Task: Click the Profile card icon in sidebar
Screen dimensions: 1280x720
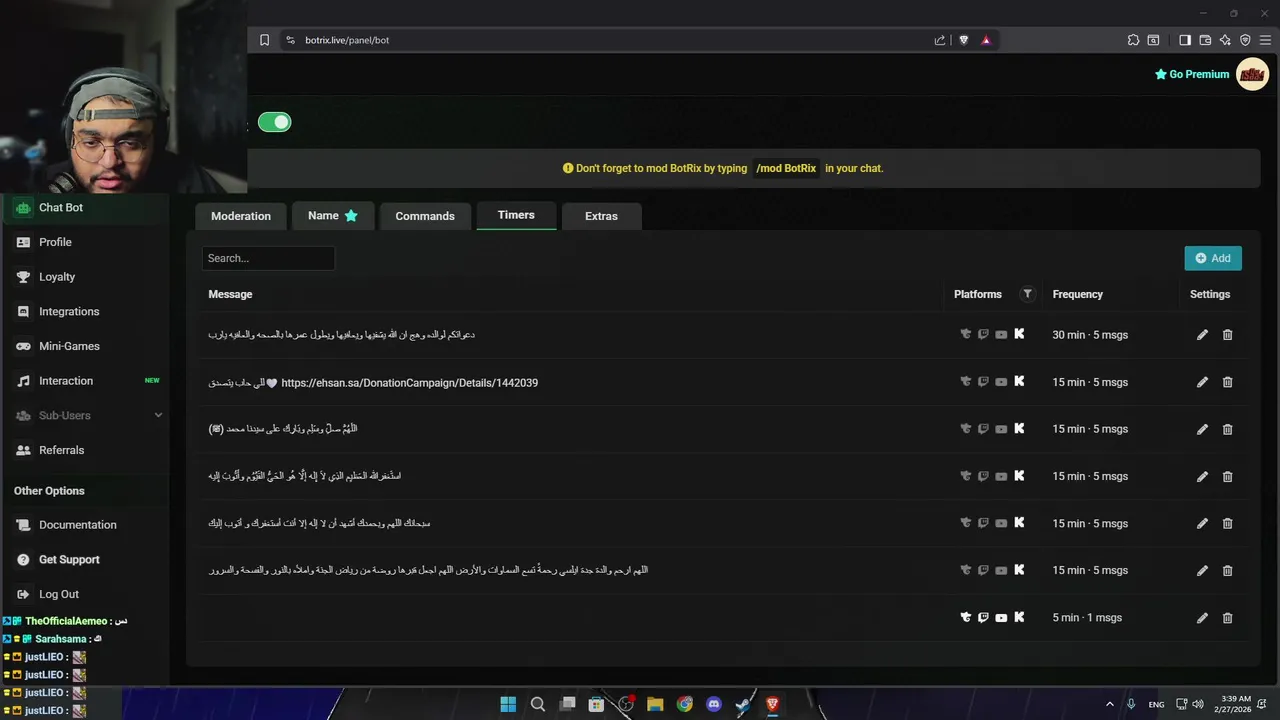Action: click(x=23, y=242)
